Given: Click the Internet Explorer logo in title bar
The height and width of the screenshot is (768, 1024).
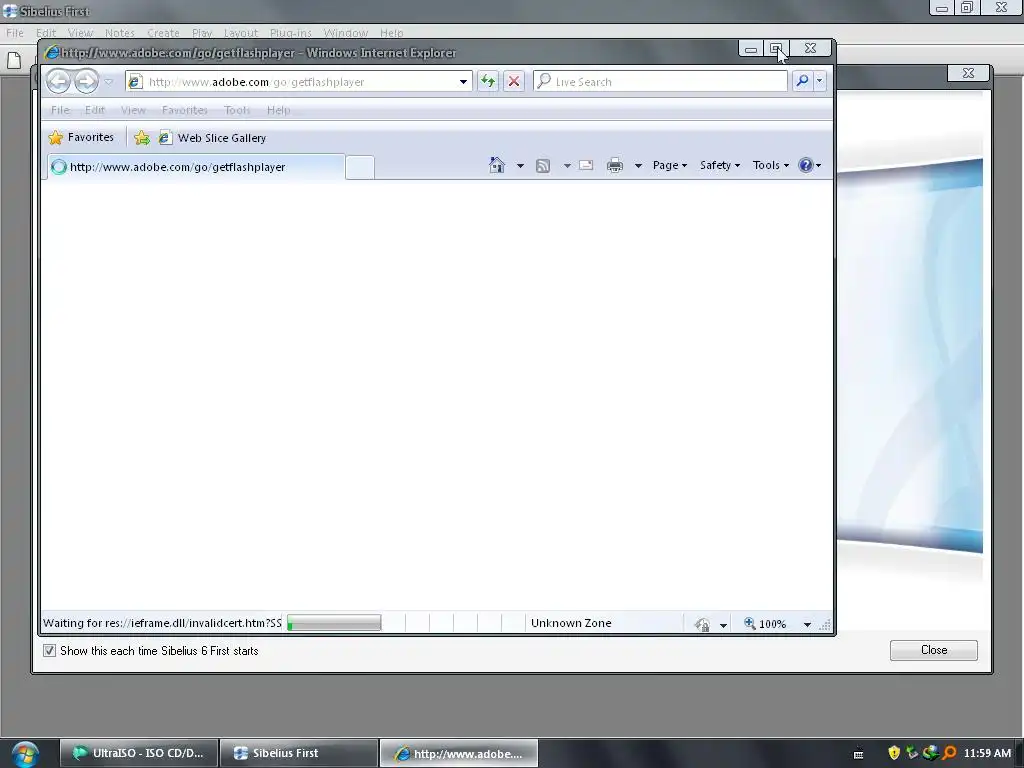Looking at the screenshot, I should 52,52.
